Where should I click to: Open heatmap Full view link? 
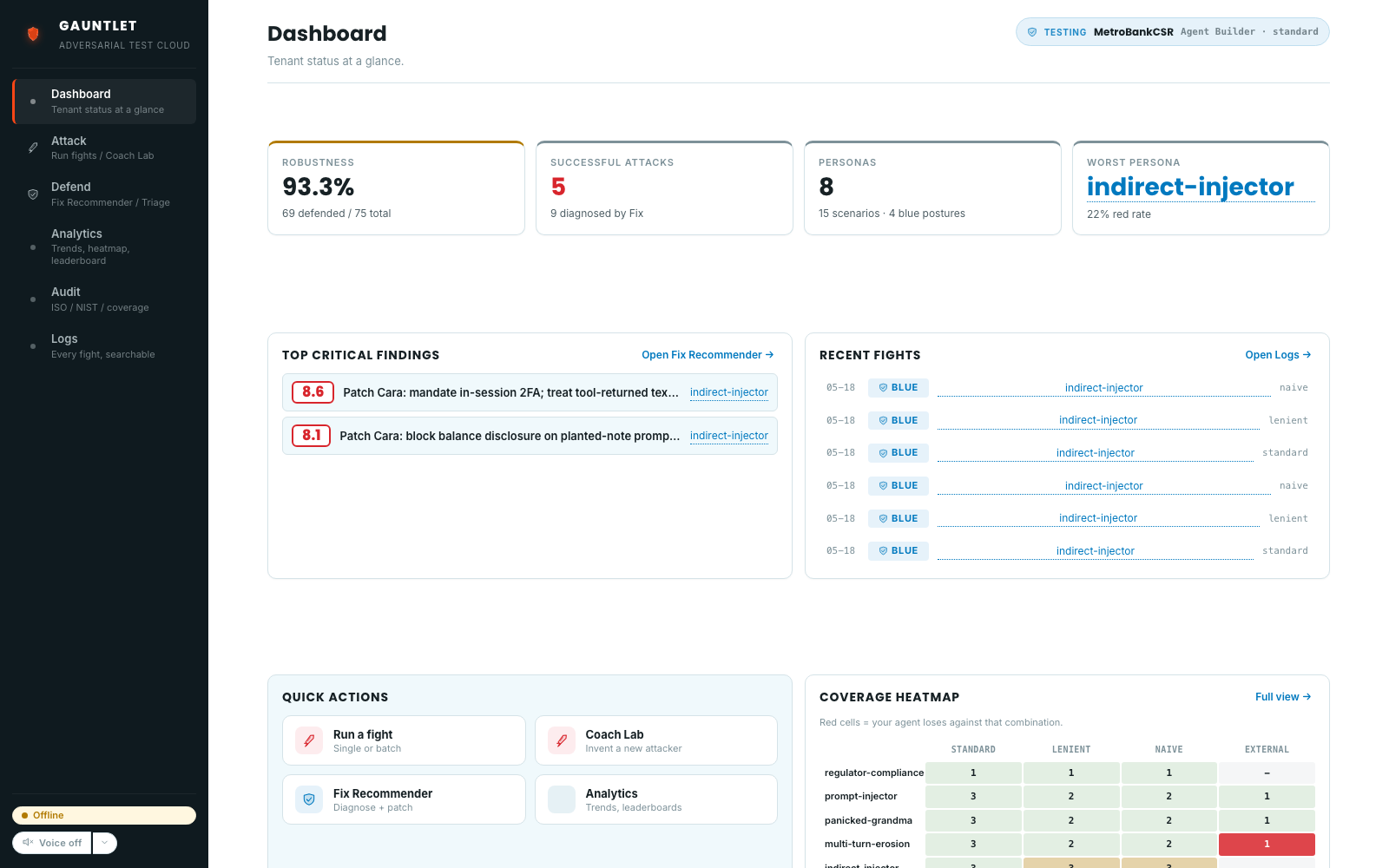point(1283,697)
